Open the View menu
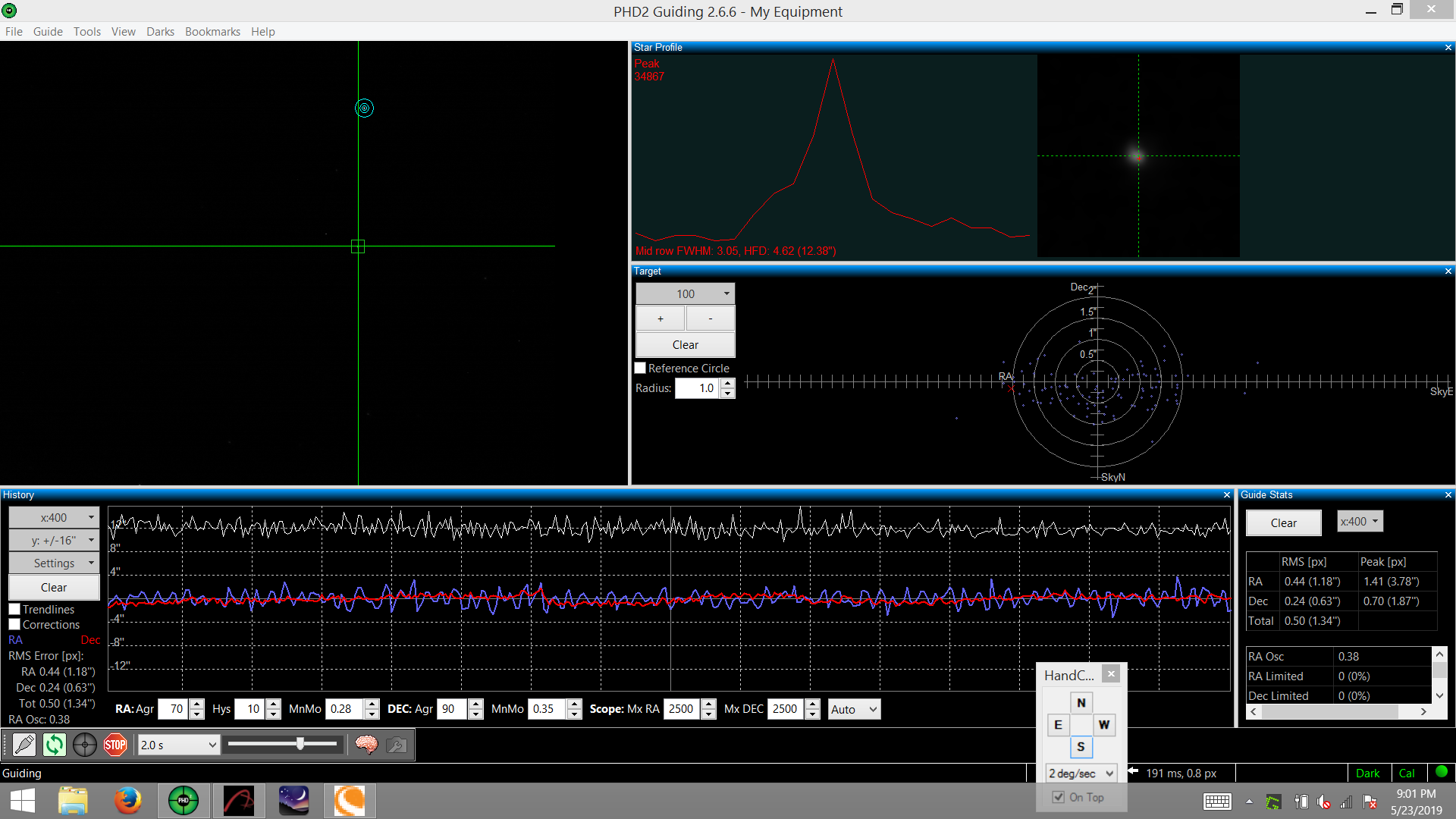This screenshot has height=819, width=1456. (x=124, y=31)
